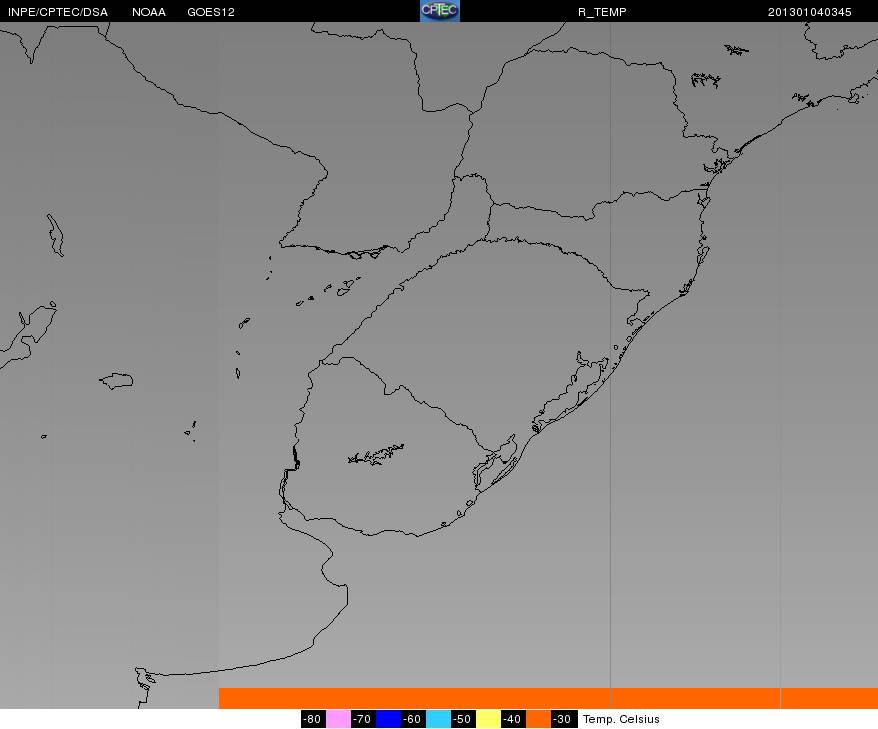Click the -60 legend value
This screenshot has width=878, height=729.
click(413, 719)
